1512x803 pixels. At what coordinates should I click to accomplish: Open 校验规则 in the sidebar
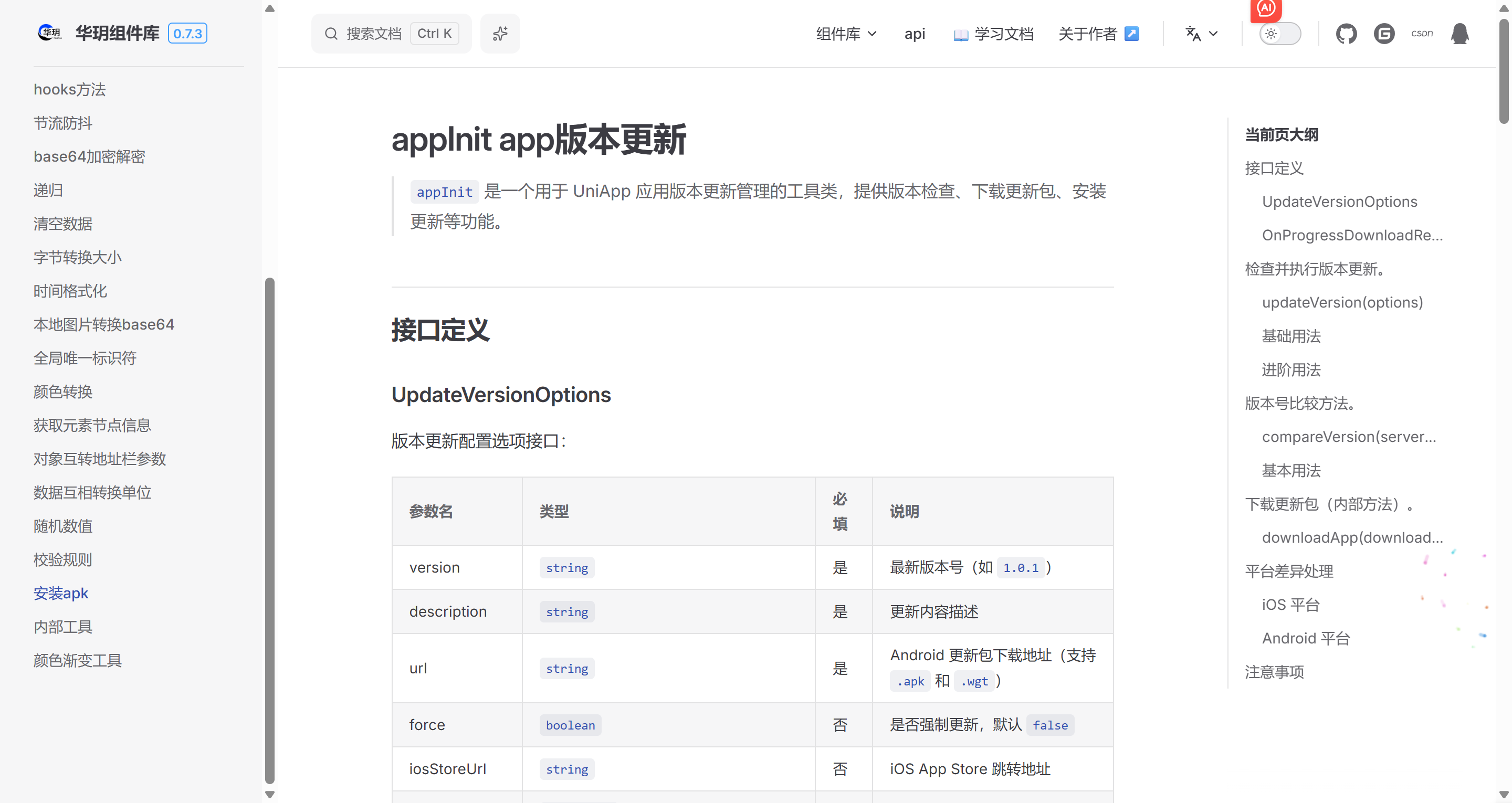click(x=63, y=559)
